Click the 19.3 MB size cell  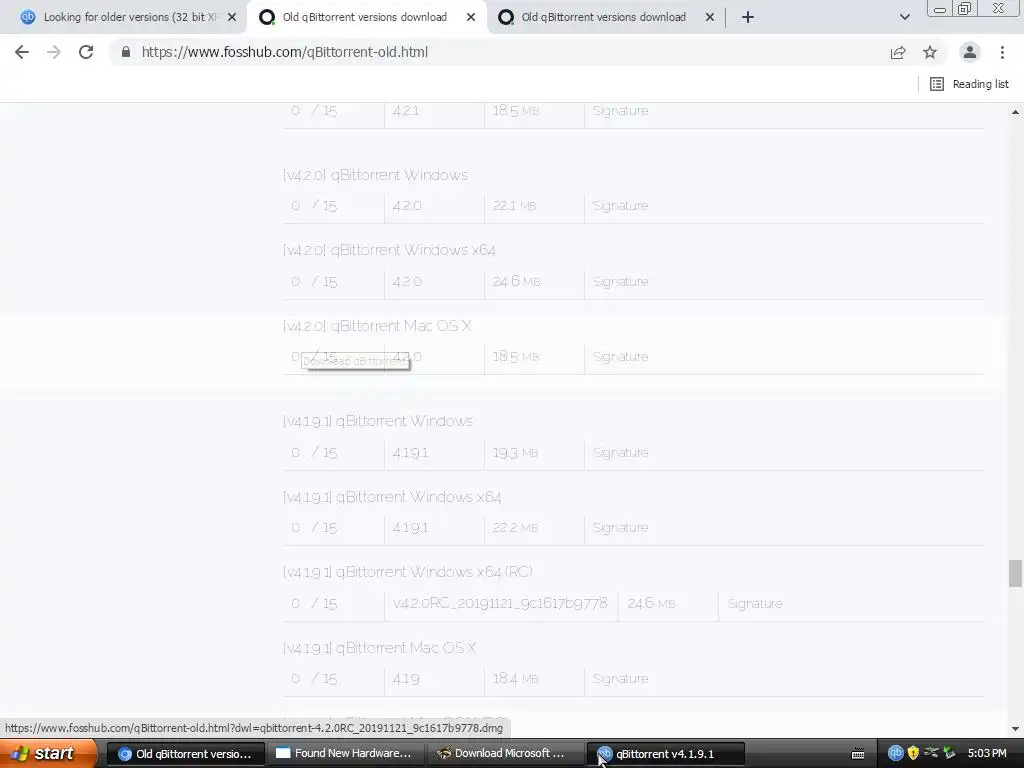point(515,453)
